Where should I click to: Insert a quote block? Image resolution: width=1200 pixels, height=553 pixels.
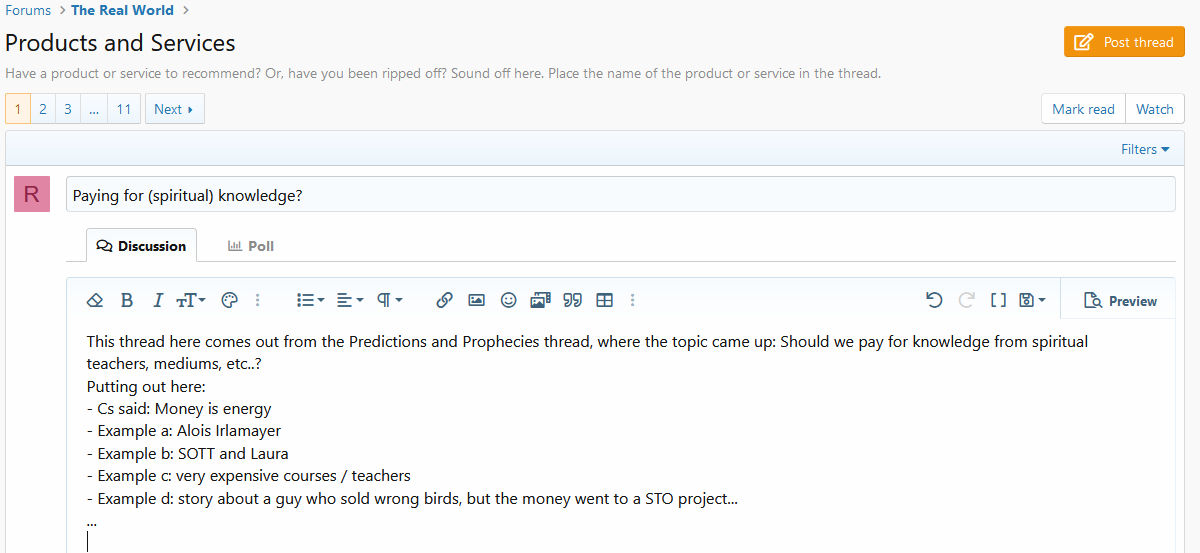573,300
